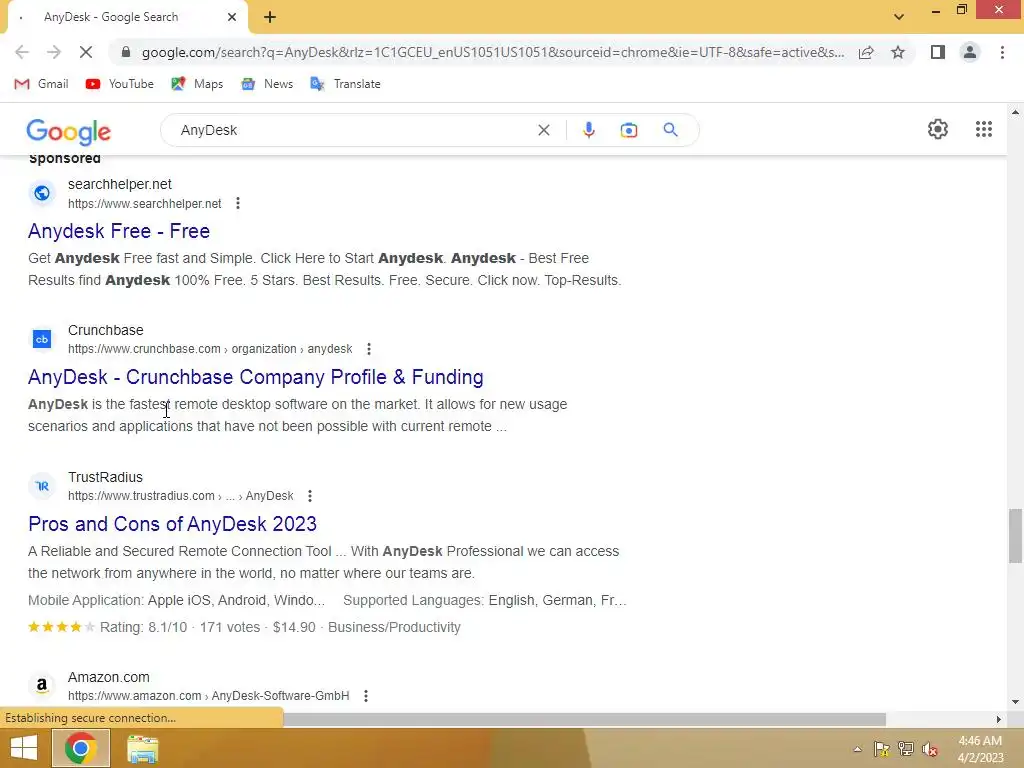Open News bookmark
The width and height of the screenshot is (1024, 768).
coord(266,84)
